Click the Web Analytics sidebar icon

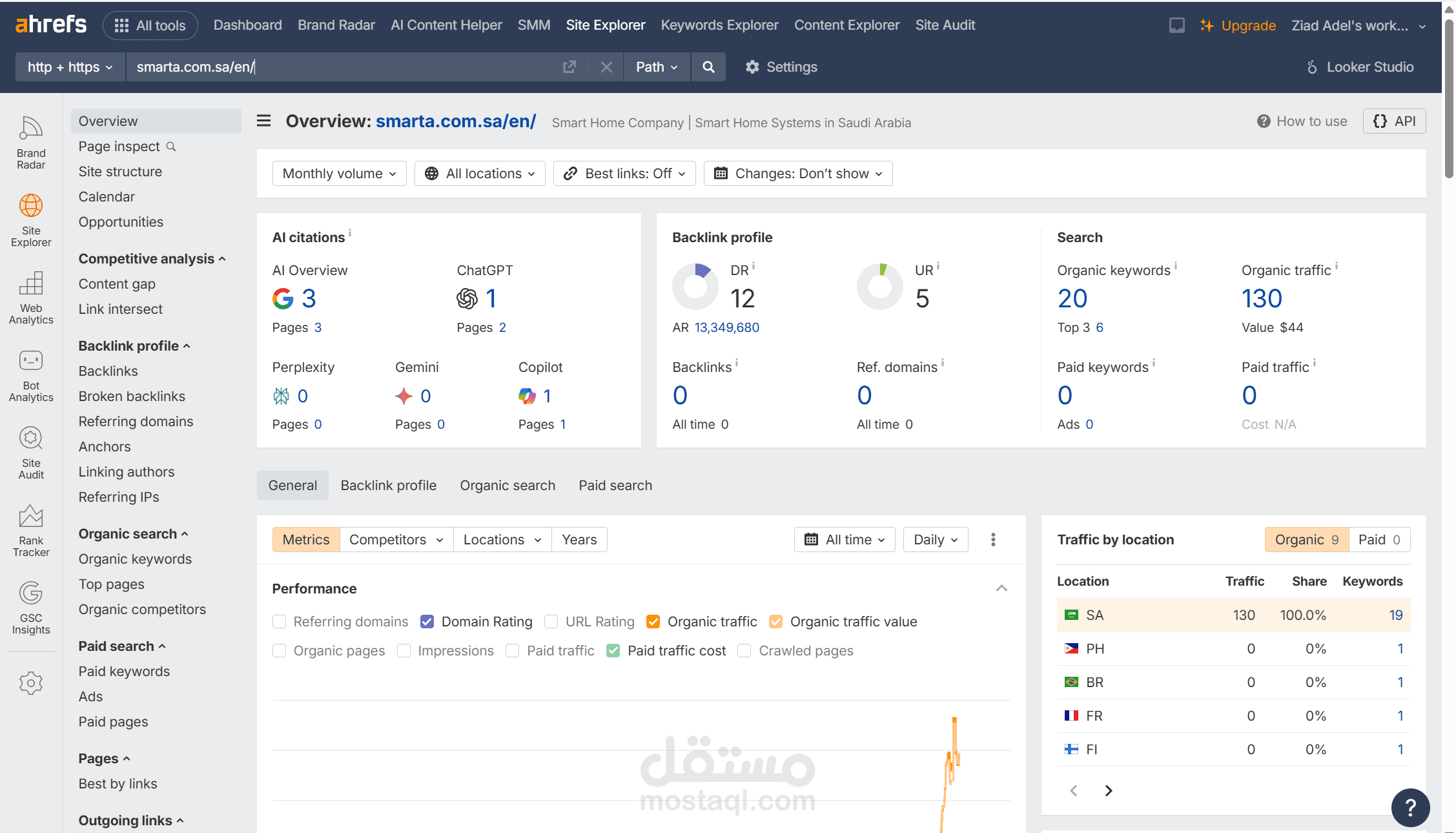coord(31,297)
